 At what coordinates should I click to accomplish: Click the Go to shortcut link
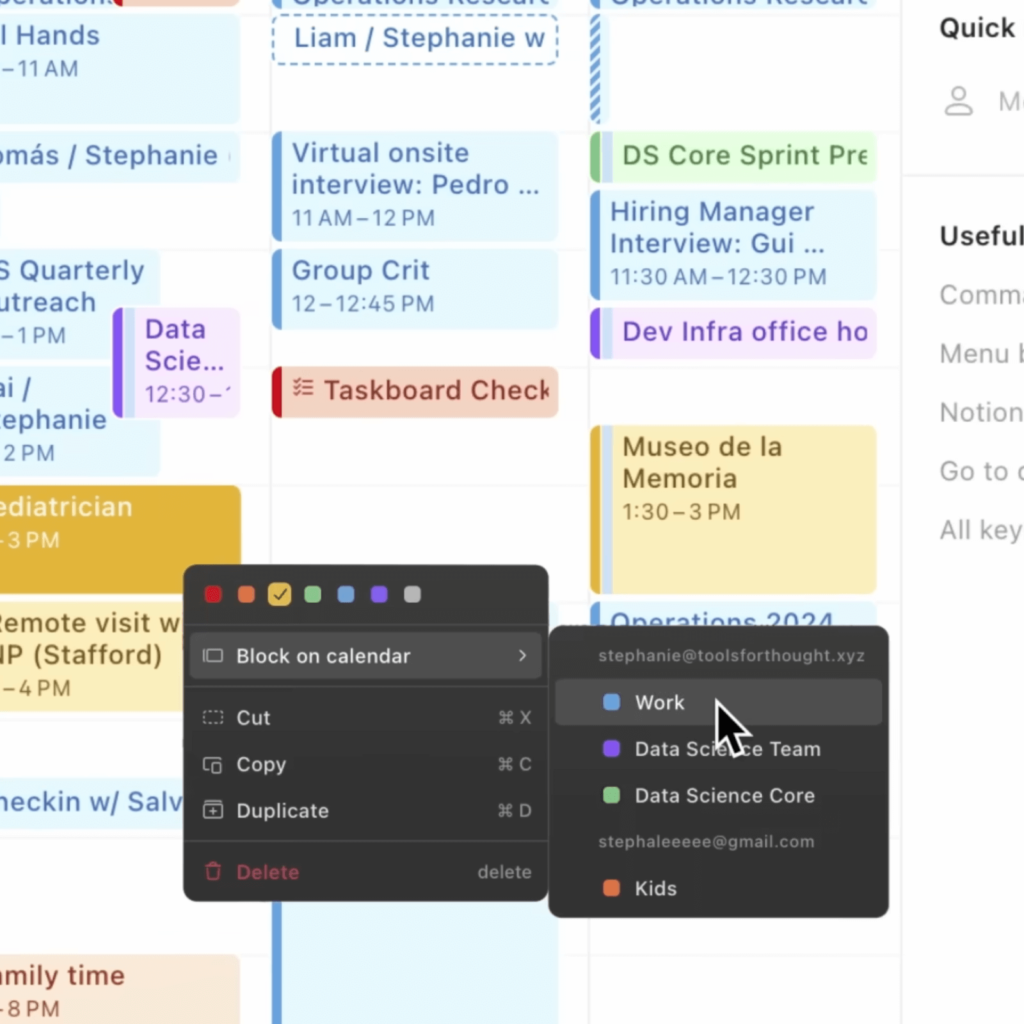(x=982, y=472)
